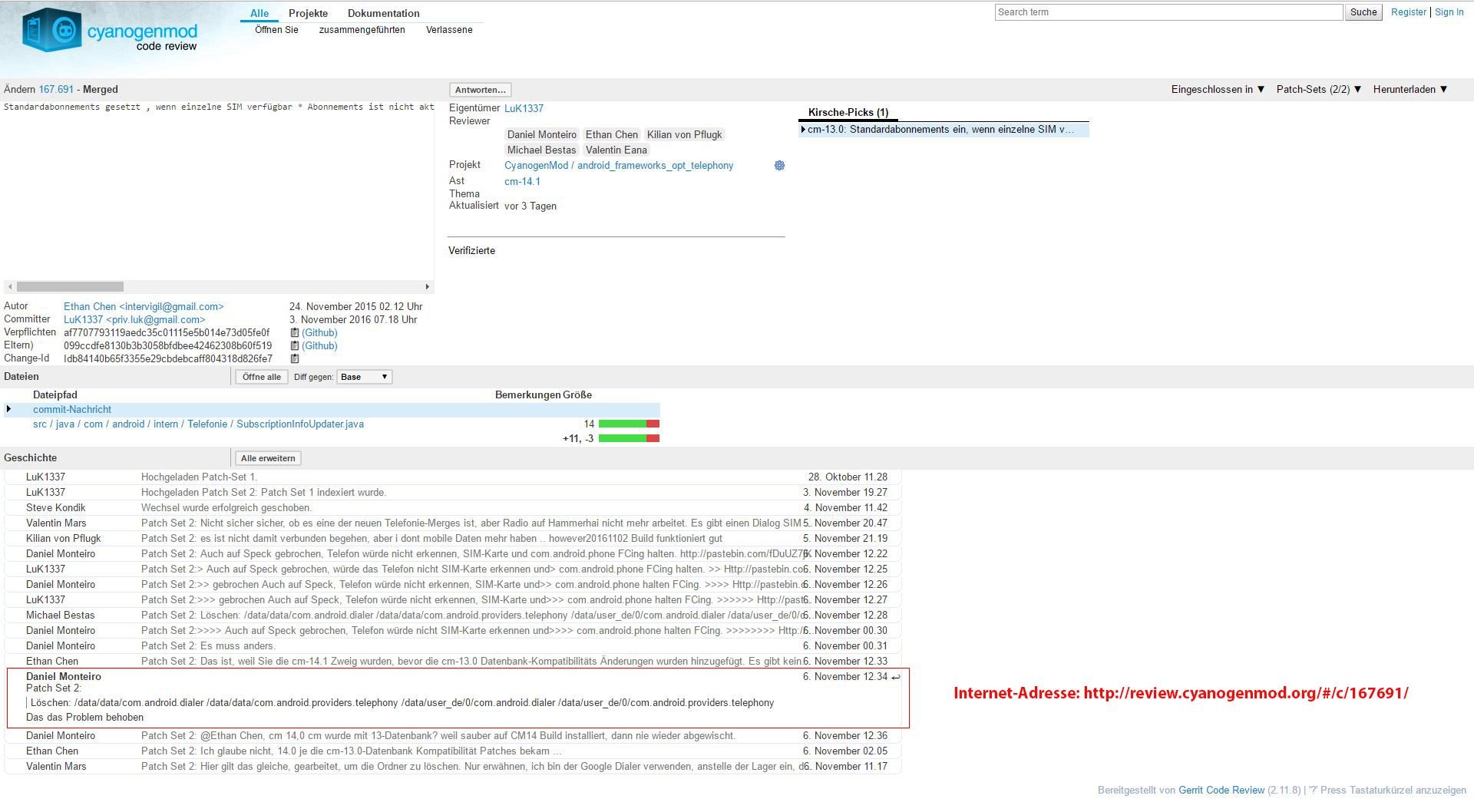Expand Daniel Monteiro 'Es muss anders' message
Viewport: 1474px width, 812px height.
pos(453,646)
